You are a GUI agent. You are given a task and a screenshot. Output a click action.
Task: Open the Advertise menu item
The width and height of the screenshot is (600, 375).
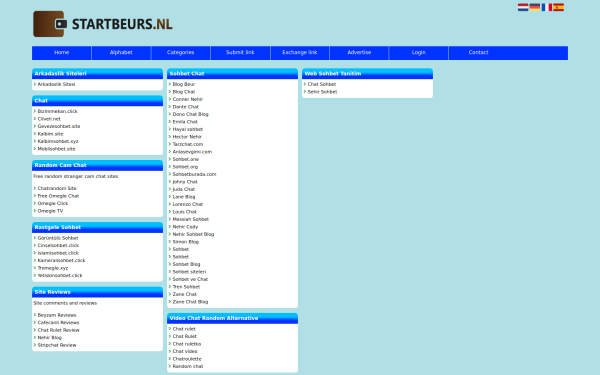[359, 52]
